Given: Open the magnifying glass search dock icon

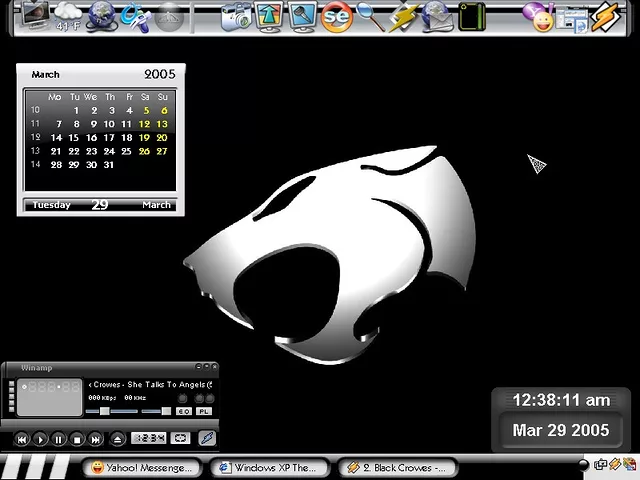Looking at the screenshot, I should coord(370,16).
